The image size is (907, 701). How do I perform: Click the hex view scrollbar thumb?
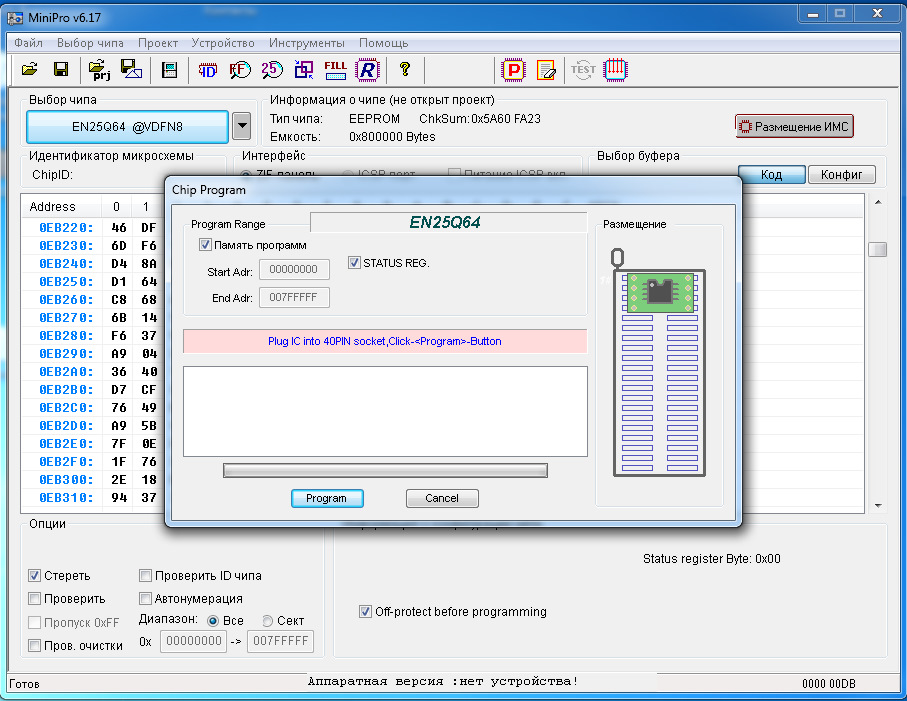click(x=877, y=249)
